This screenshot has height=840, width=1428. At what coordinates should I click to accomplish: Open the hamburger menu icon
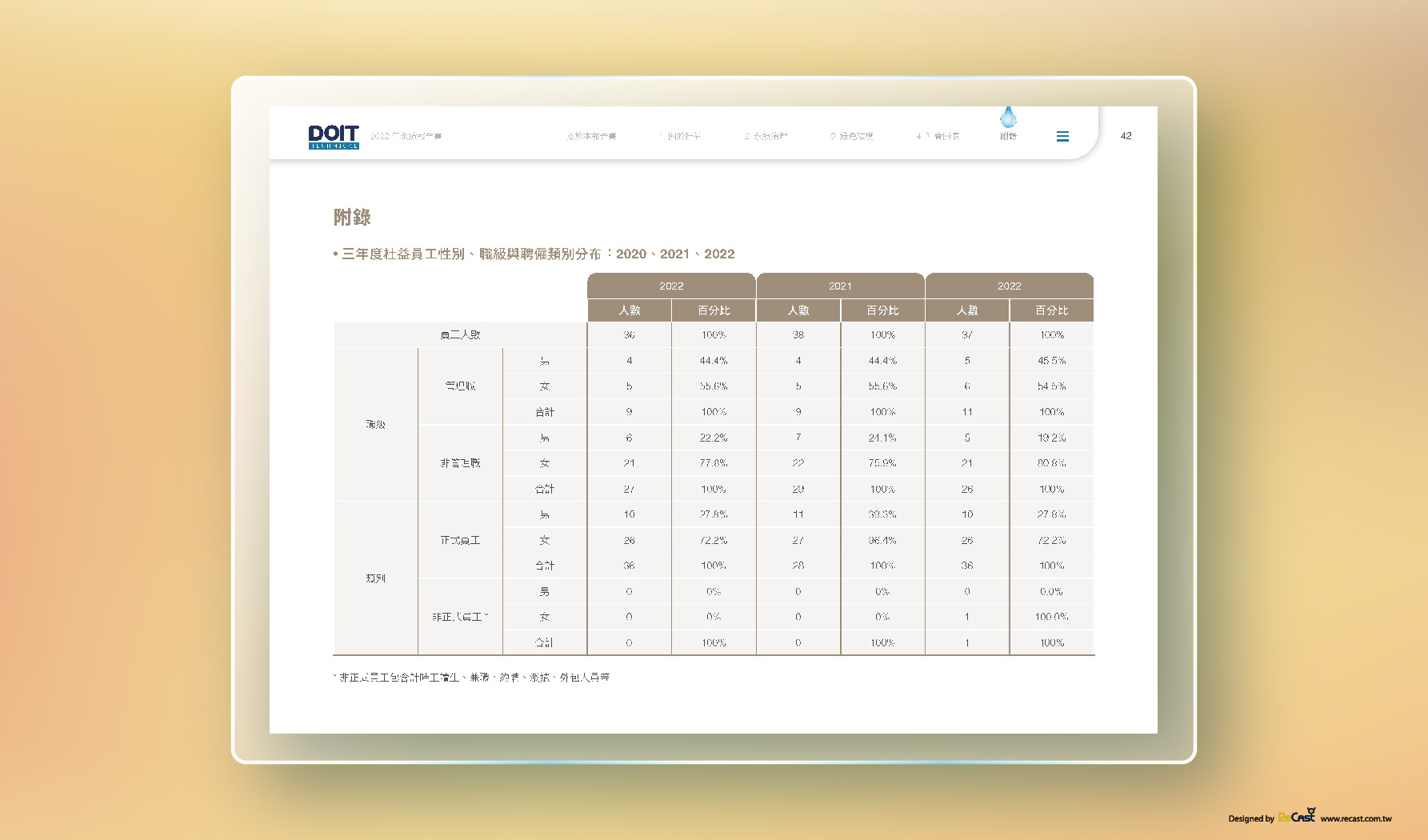point(1062,137)
